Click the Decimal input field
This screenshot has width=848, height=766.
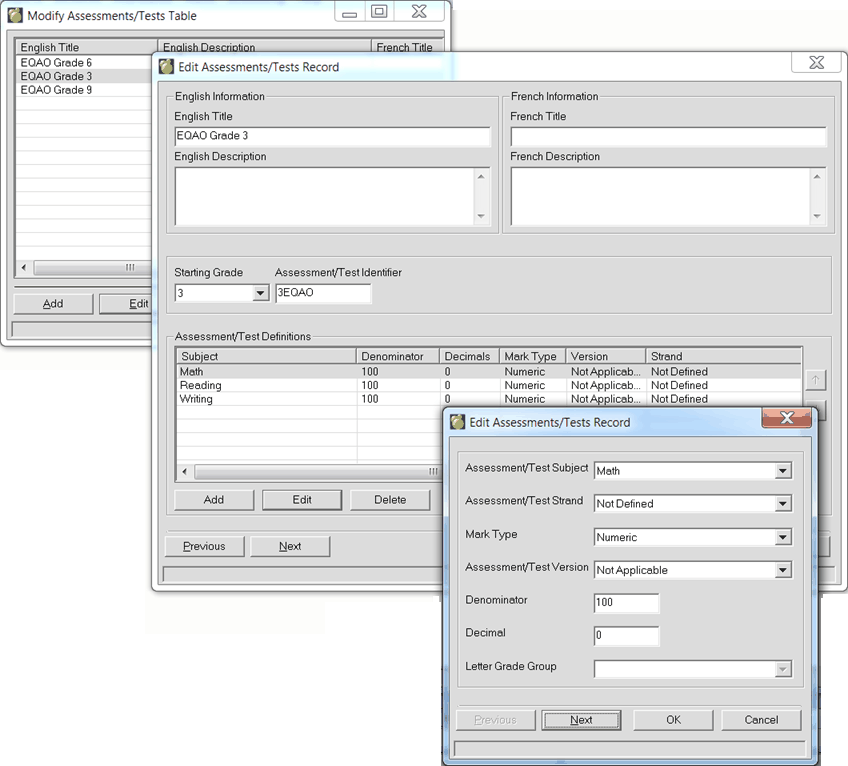(x=626, y=636)
